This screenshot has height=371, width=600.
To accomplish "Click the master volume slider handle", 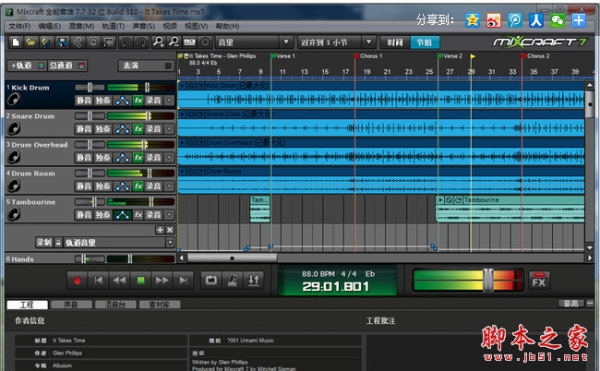I will (x=488, y=280).
